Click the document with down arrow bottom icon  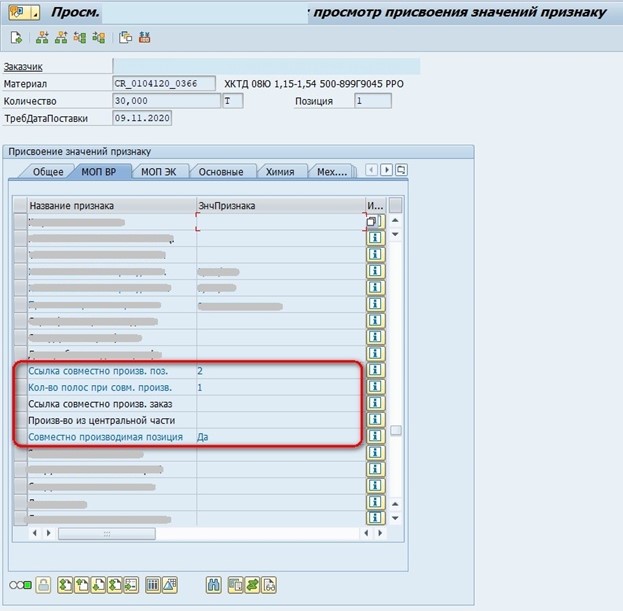point(98,585)
